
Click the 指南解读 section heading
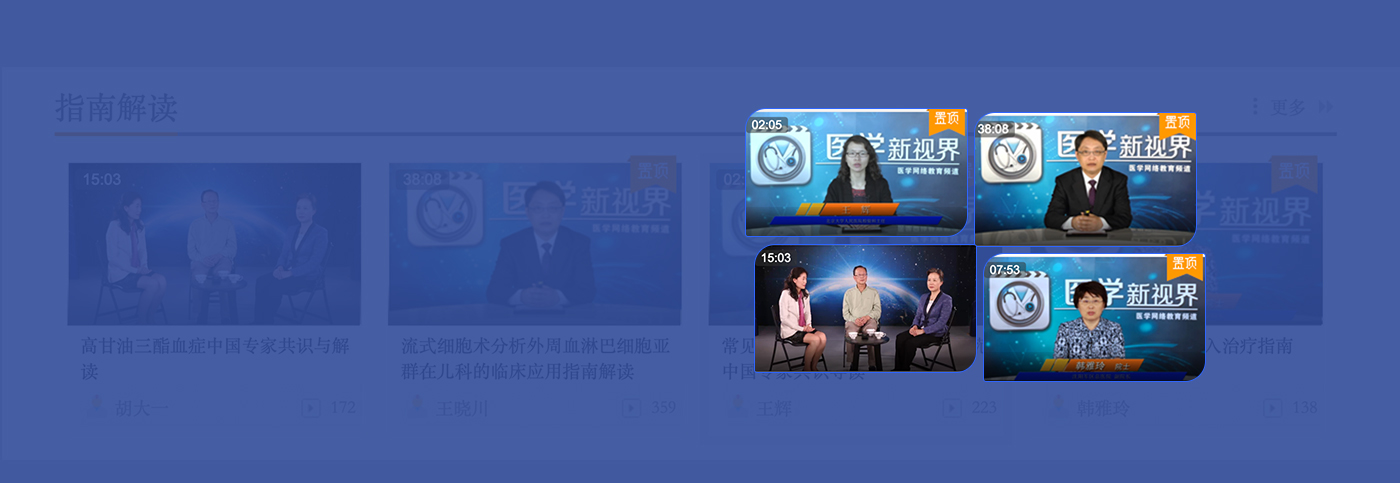click(116, 107)
